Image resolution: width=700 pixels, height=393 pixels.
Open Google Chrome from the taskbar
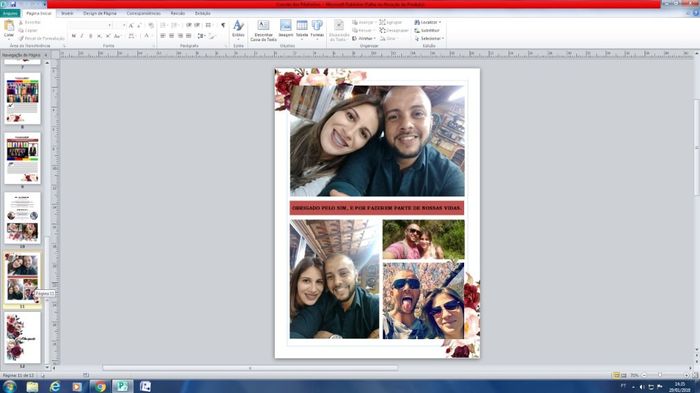[x=100, y=386]
